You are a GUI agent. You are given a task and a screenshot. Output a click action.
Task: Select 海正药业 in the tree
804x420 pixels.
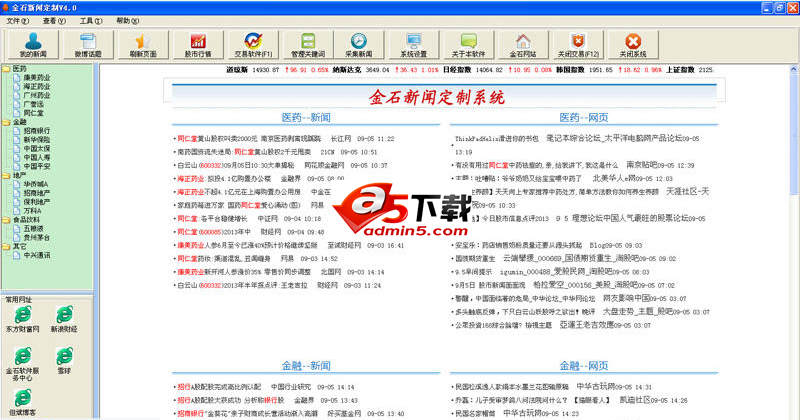click(x=37, y=86)
